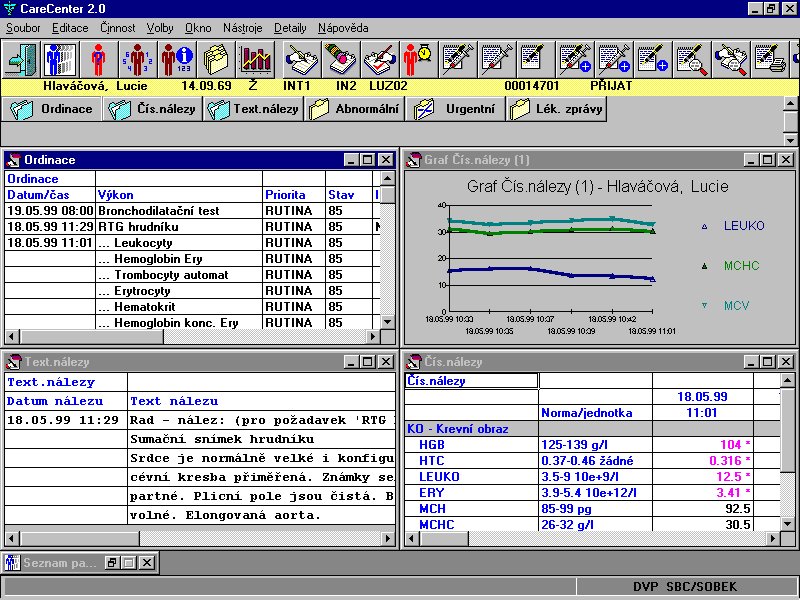Select the Urgentní folder button
This screenshot has height=600, width=800.
pyautogui.click(x=455, y=109)
